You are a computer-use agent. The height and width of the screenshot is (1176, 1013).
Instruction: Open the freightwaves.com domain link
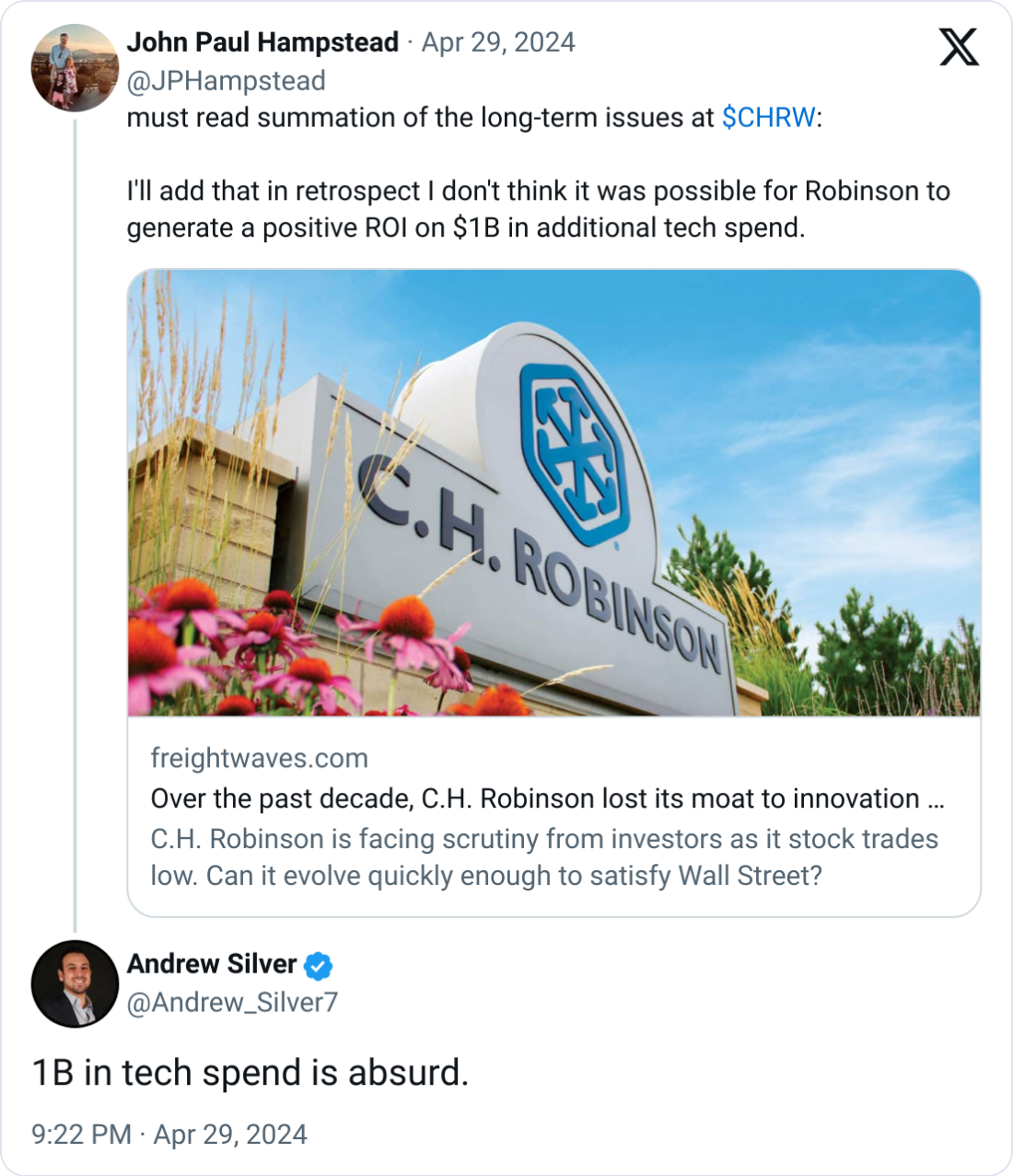pyautogui.click(x=259, y=758)
